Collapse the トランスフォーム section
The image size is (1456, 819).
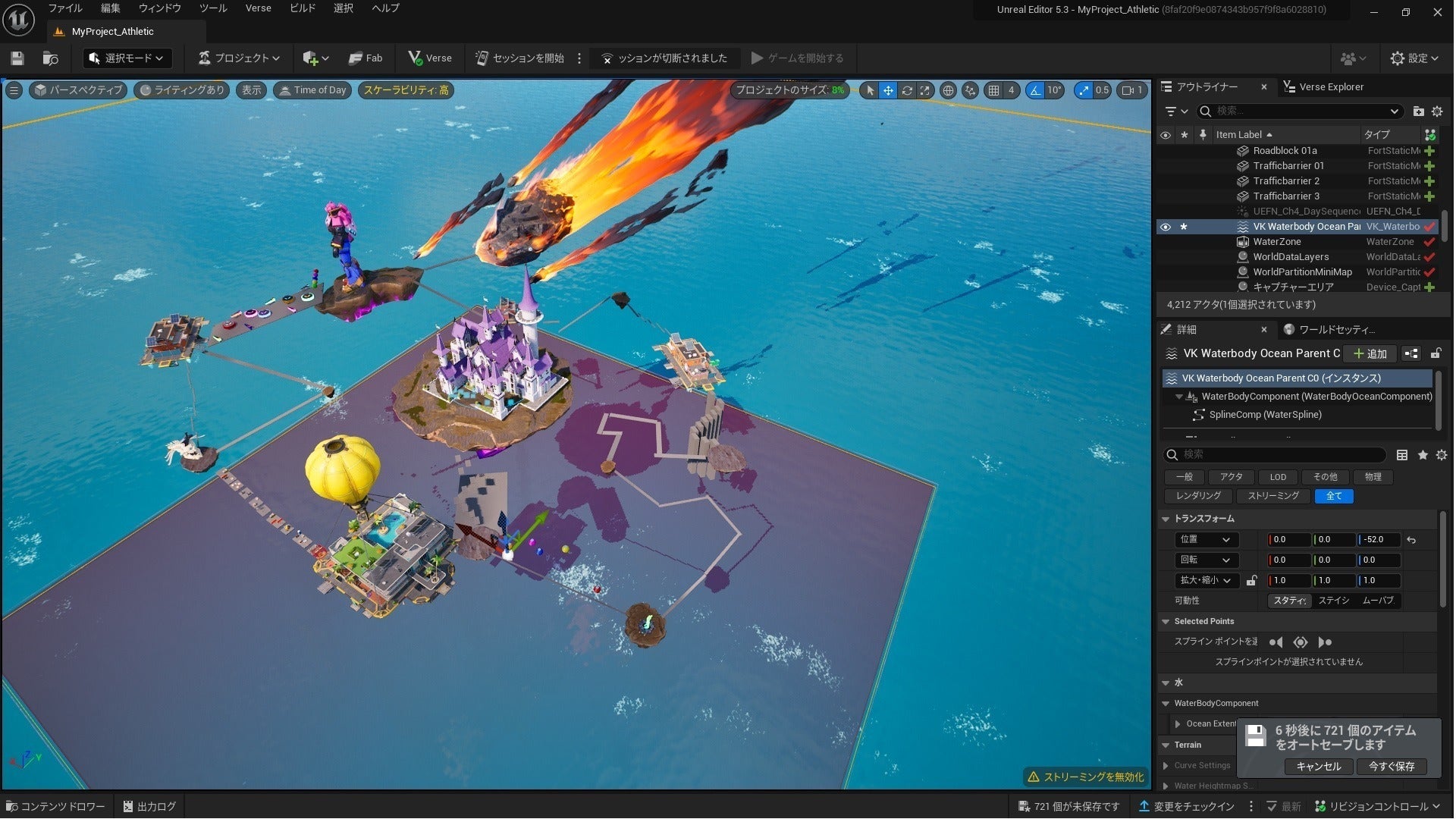pos(1166,519)
